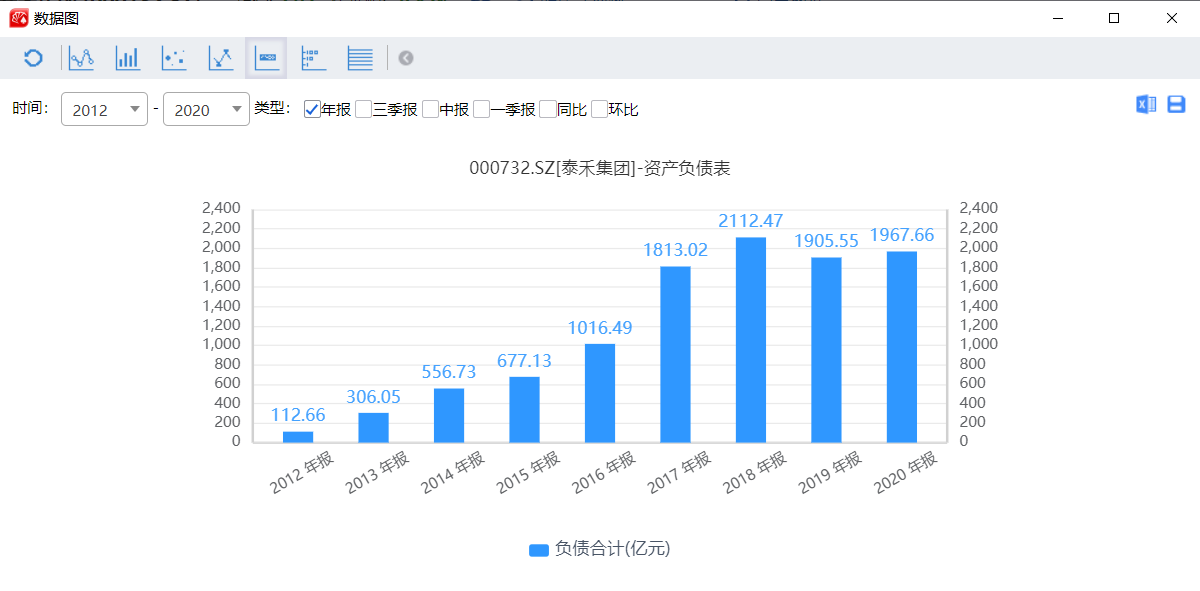Minimize the 数据图 window

coord(1057,18)
